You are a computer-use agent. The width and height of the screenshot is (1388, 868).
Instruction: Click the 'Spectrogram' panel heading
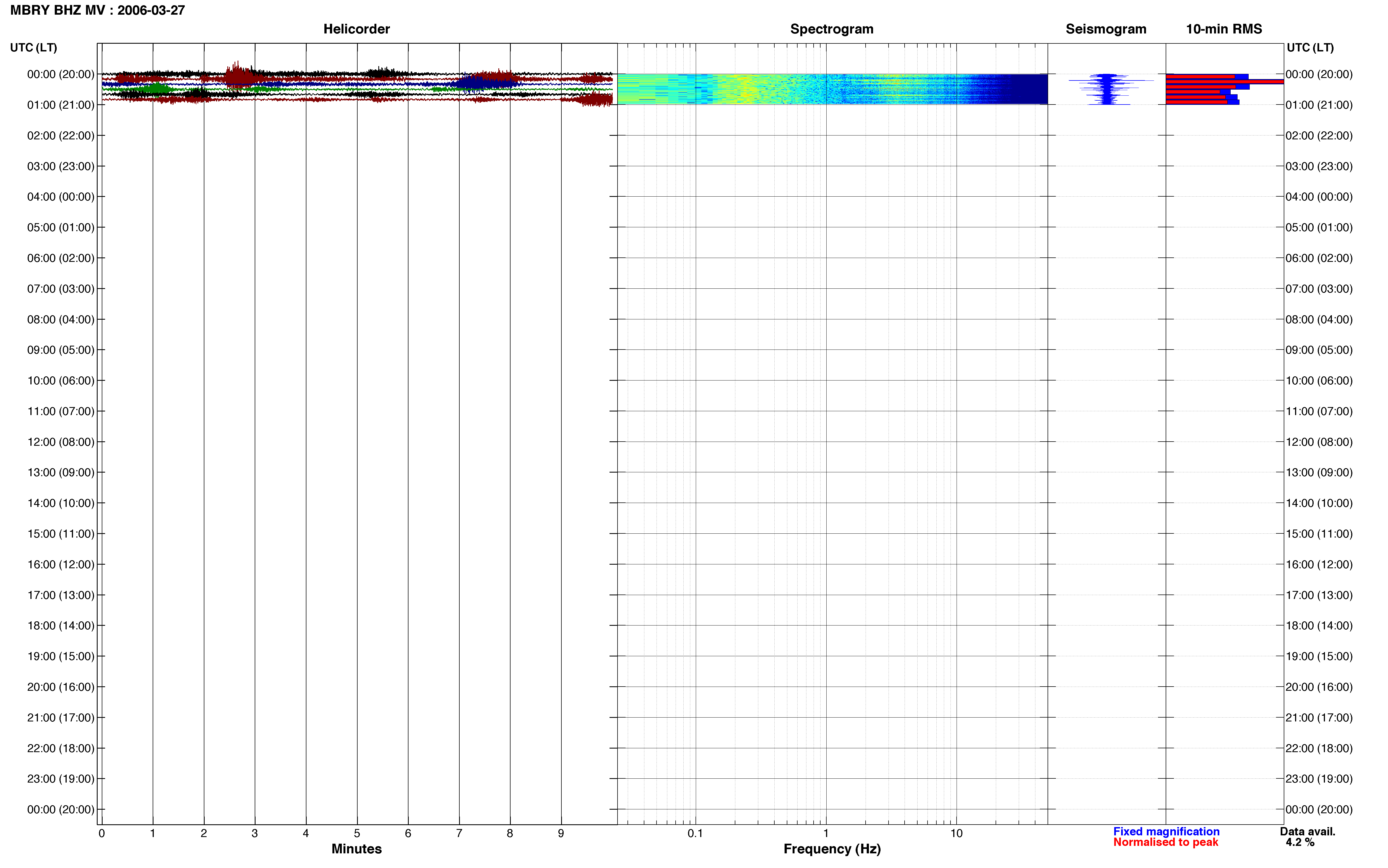coord(832,29)
